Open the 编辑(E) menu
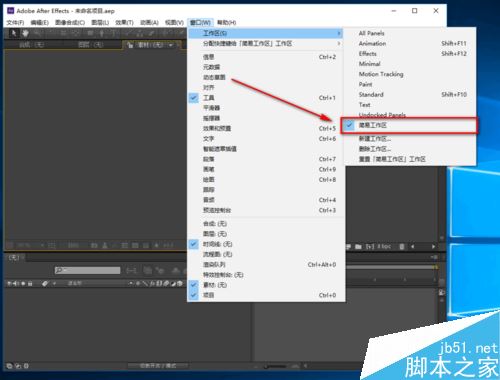500x380 pixels. [39, 23]
